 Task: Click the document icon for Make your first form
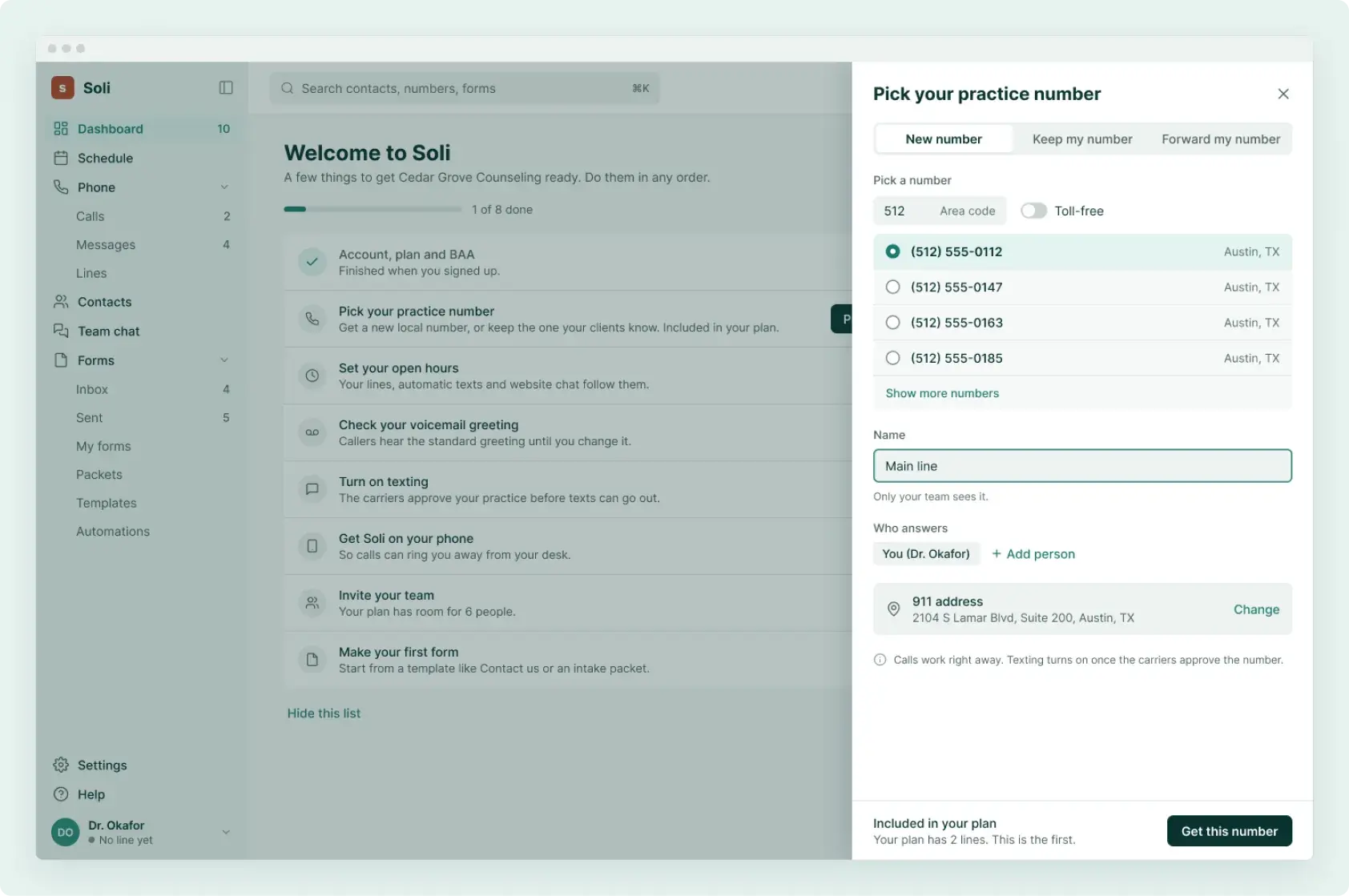[x=312, y=660]
